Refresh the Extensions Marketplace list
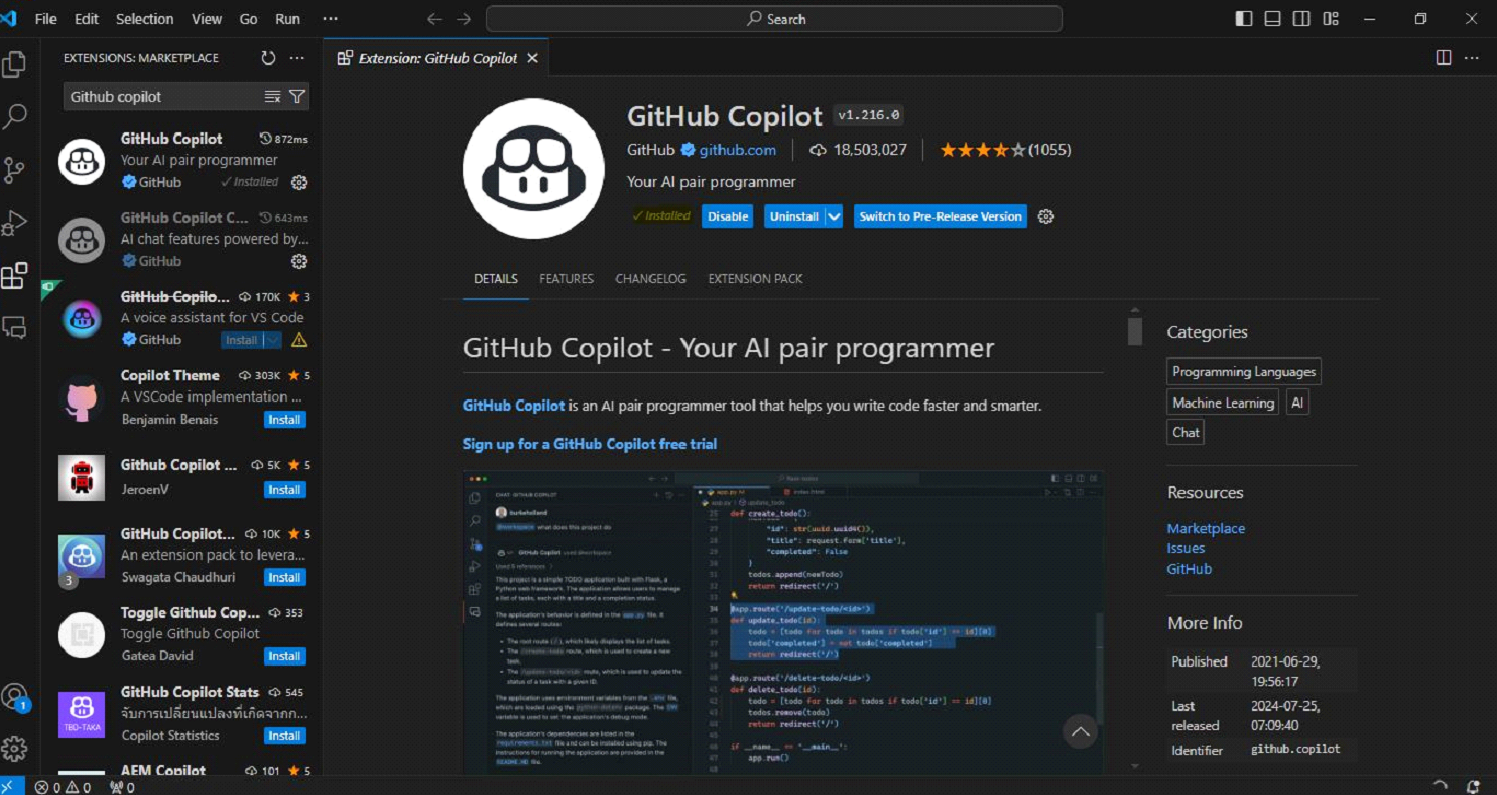This screenshot has height=795, width=1497. [268, 57]
